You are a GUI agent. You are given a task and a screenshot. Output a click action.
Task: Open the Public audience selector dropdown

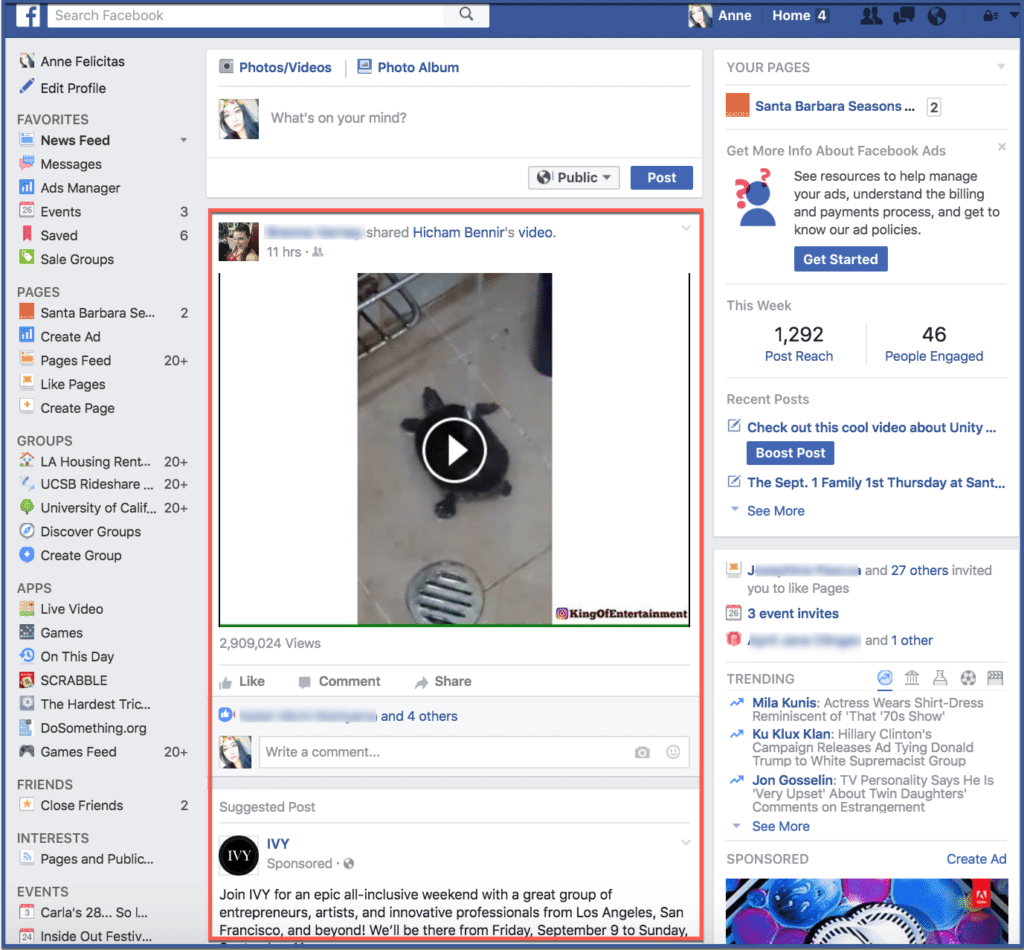[574, 177]
